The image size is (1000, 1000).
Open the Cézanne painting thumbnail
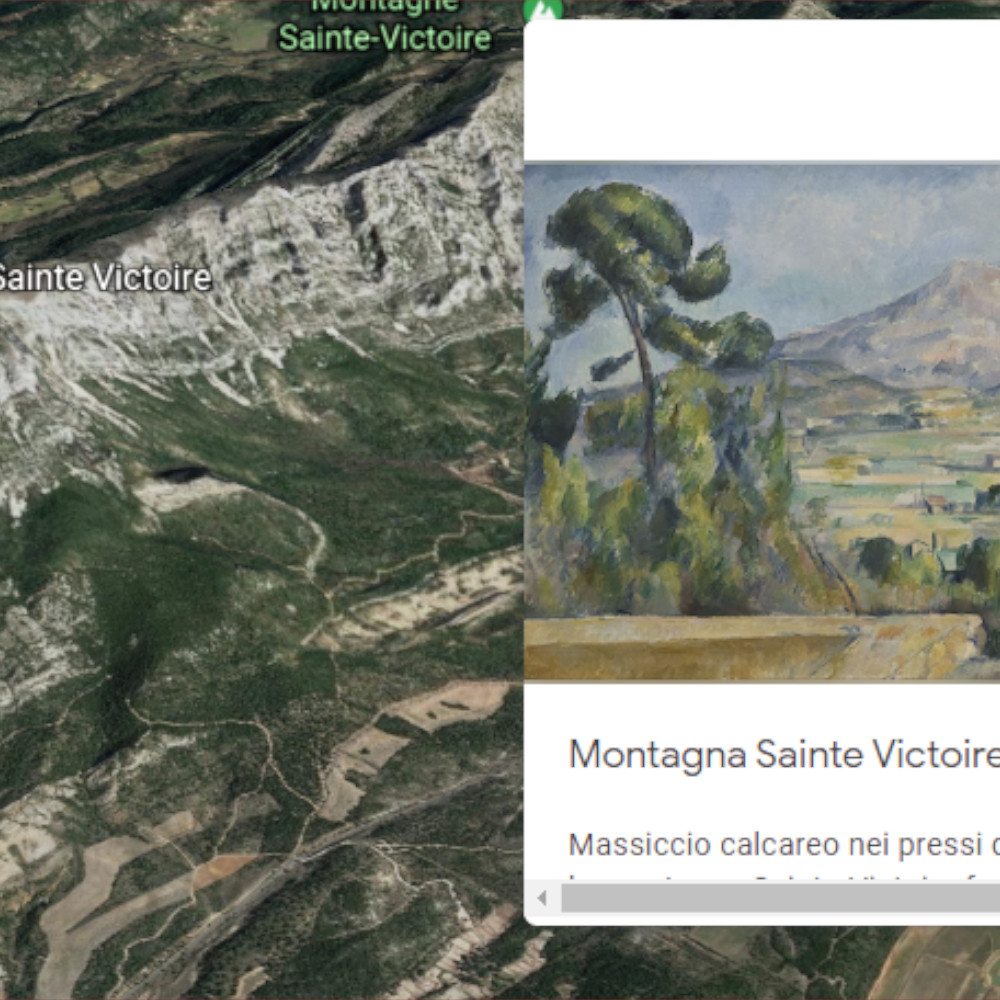coord(761,422)
